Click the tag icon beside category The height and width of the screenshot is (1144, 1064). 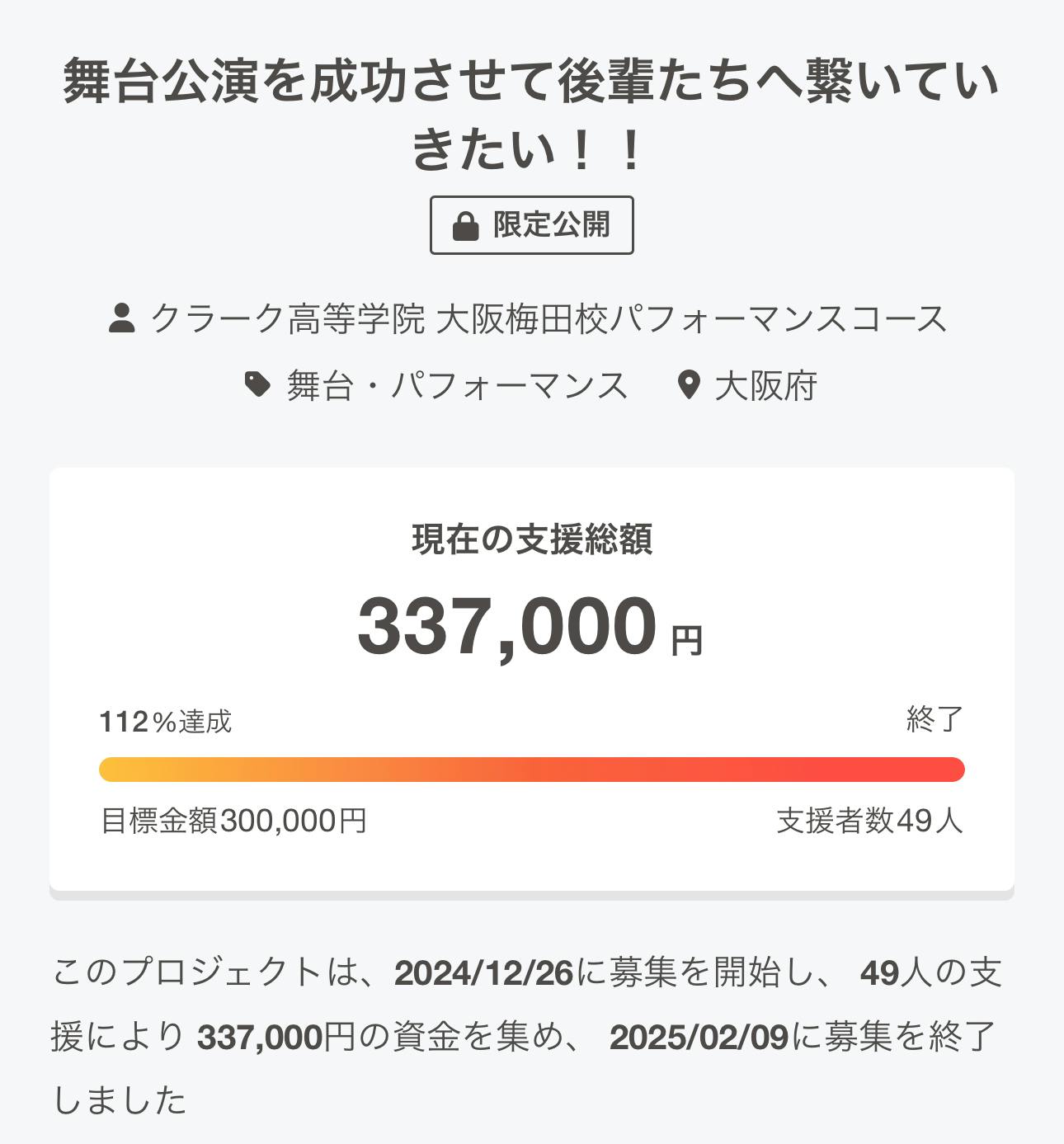pyautogui.click(x=258, y=384)
